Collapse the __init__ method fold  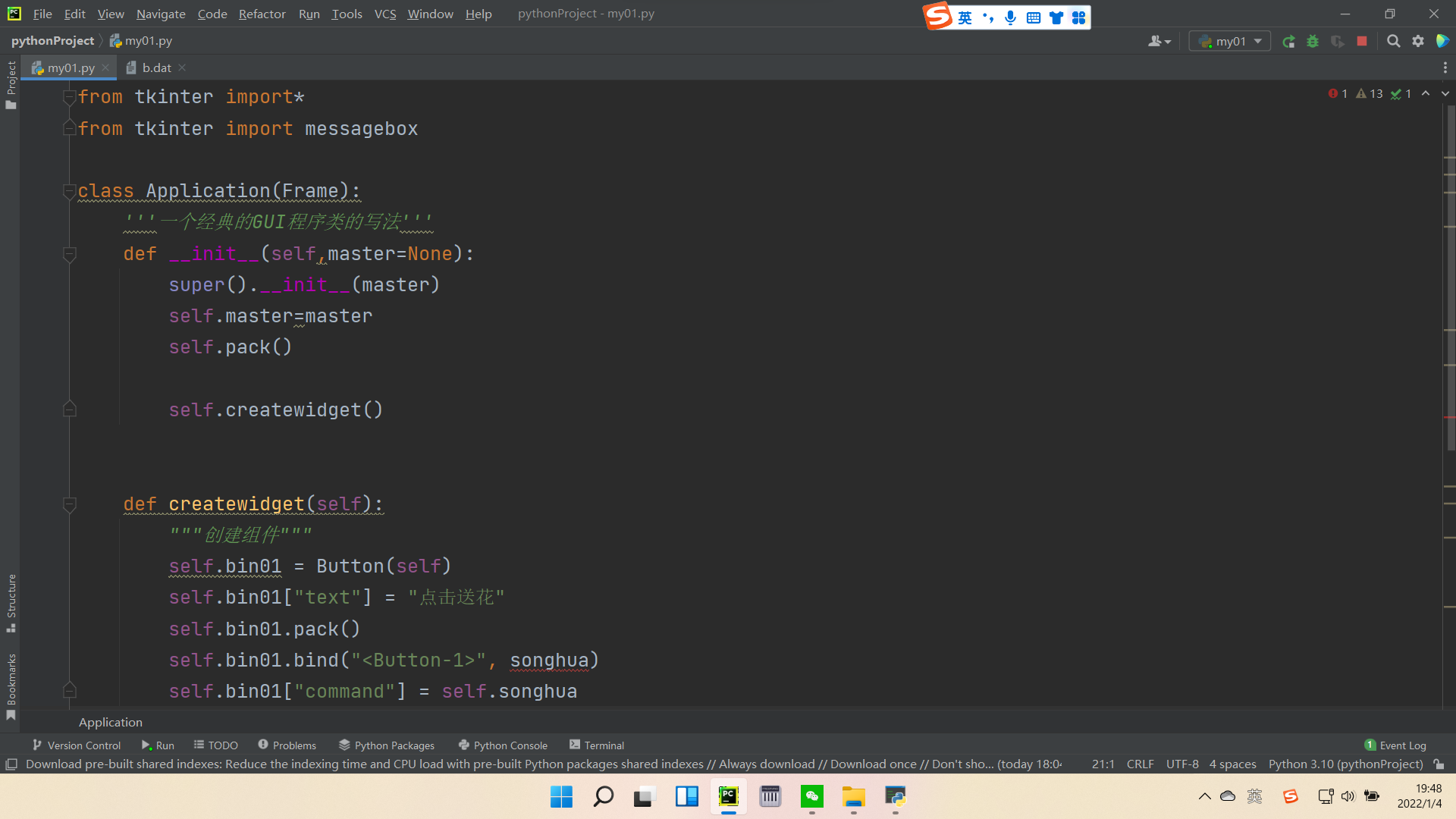70,254
